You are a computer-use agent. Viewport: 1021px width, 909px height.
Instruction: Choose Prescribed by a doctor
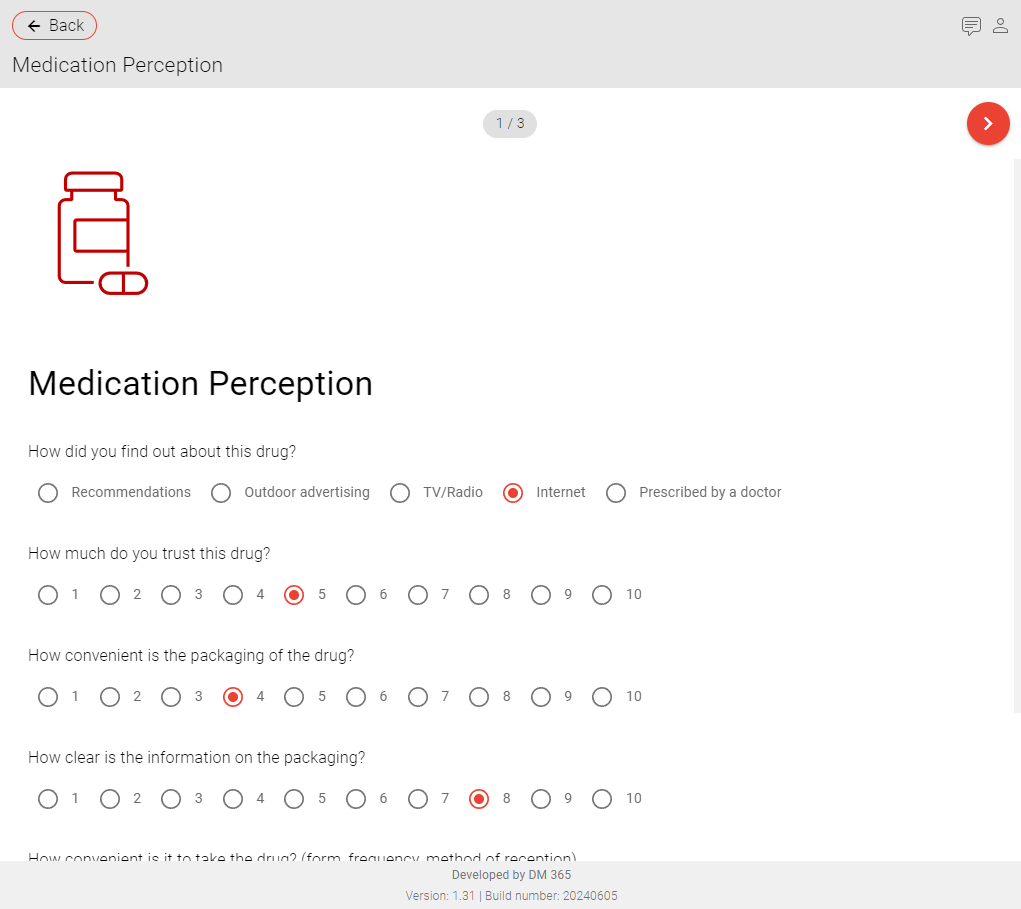click(616, 493)
